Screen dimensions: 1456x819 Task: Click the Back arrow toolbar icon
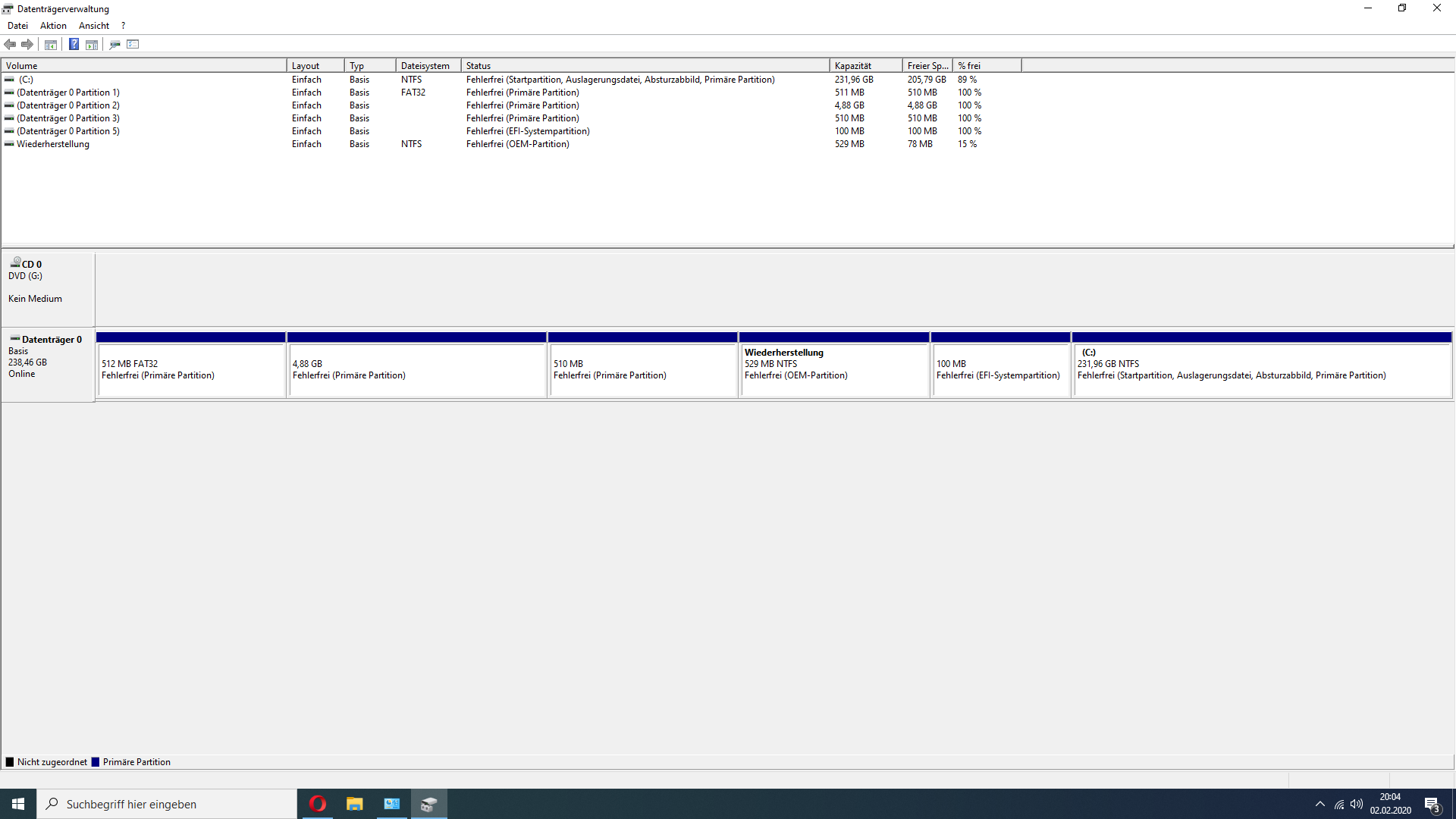pos(10,44)
